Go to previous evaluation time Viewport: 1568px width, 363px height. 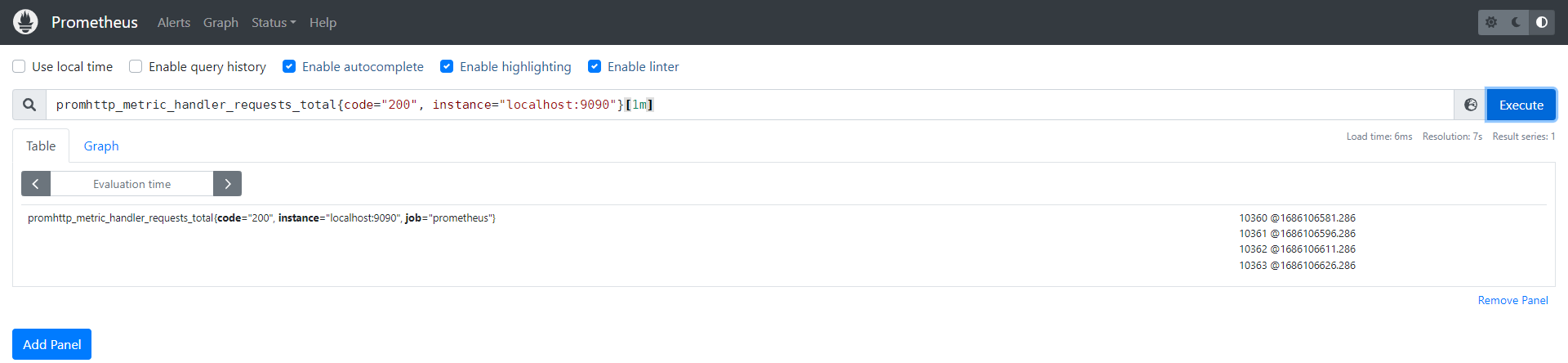click(x=36, y=184)
